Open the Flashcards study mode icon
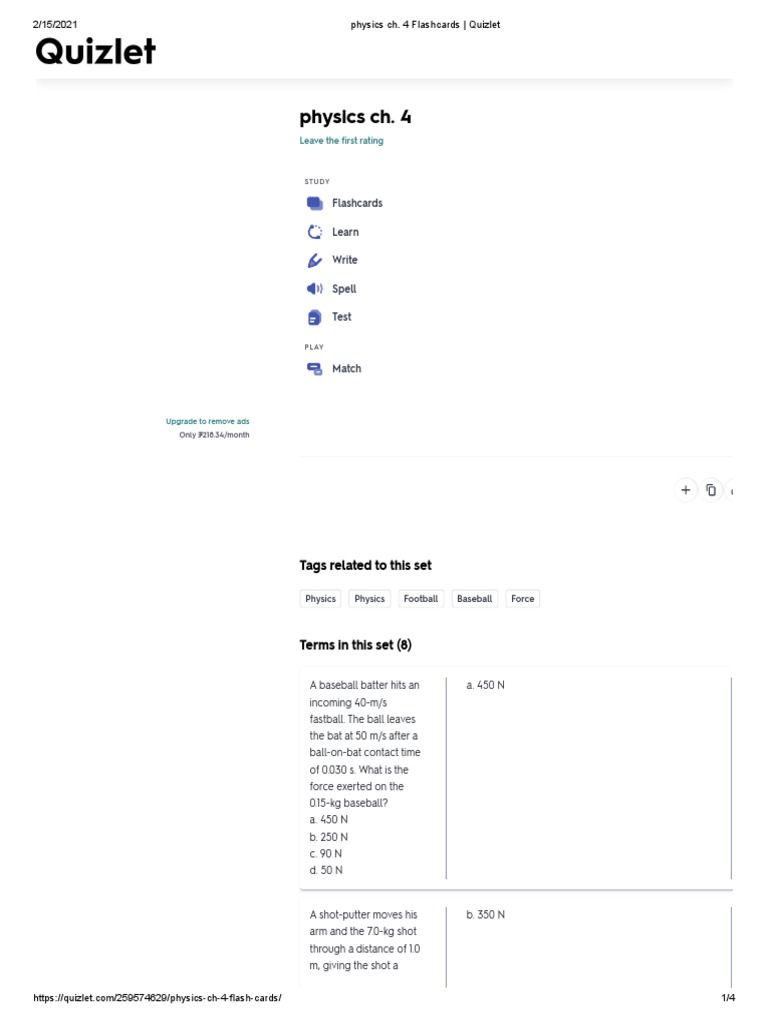The height and width of the screenshot is (1024, 768). click(315, 203)
